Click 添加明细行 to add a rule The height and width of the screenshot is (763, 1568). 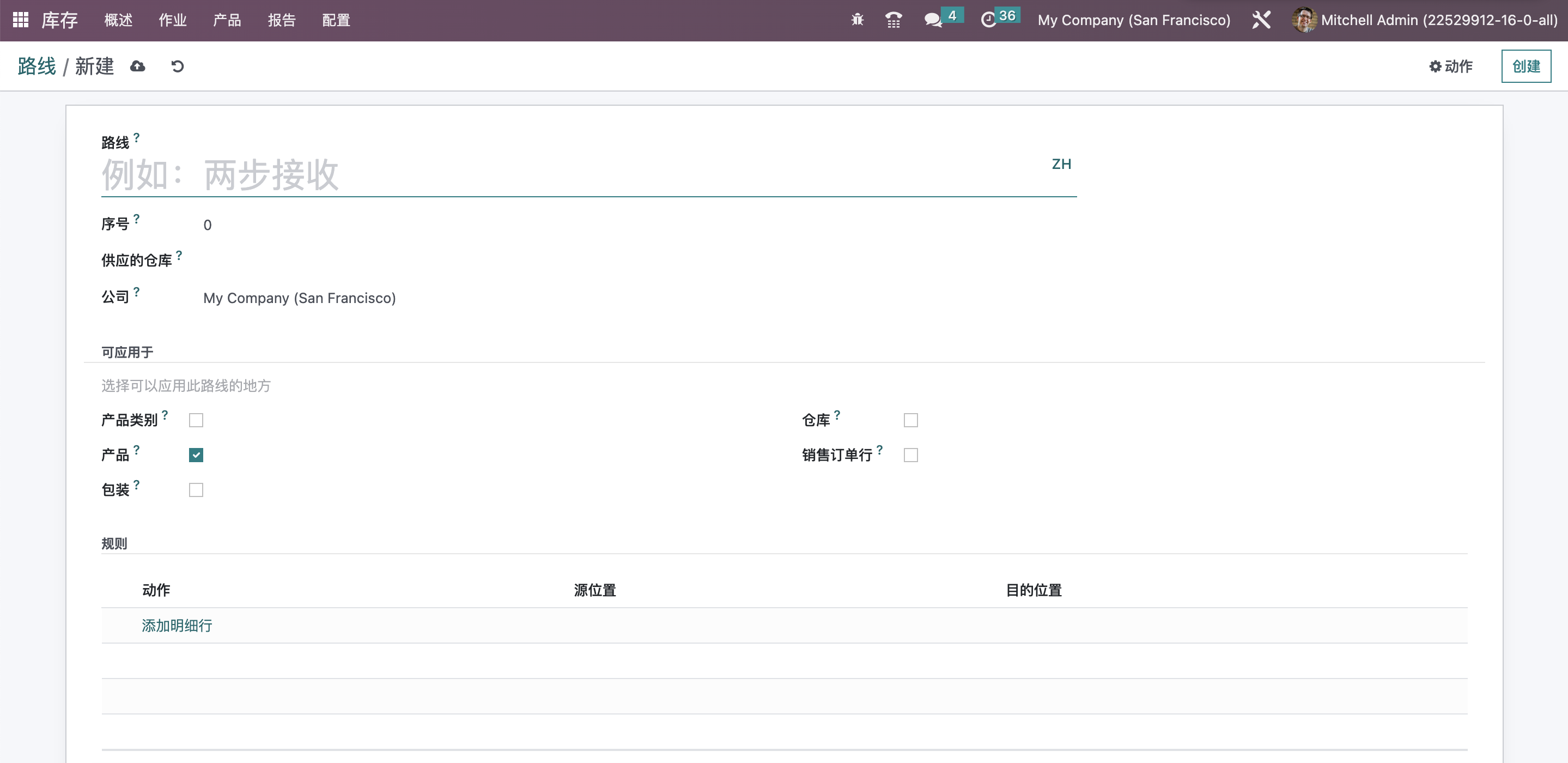click(177, 625)
